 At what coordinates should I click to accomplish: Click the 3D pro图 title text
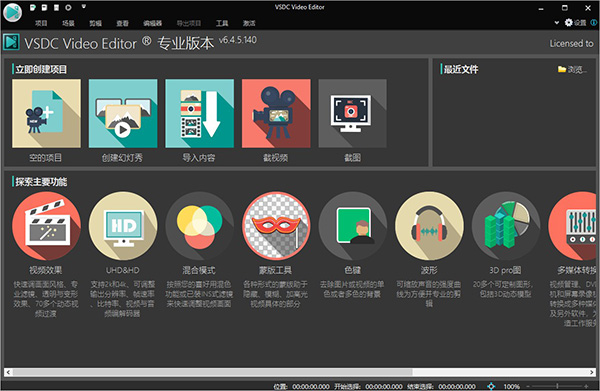click(505, 270)
